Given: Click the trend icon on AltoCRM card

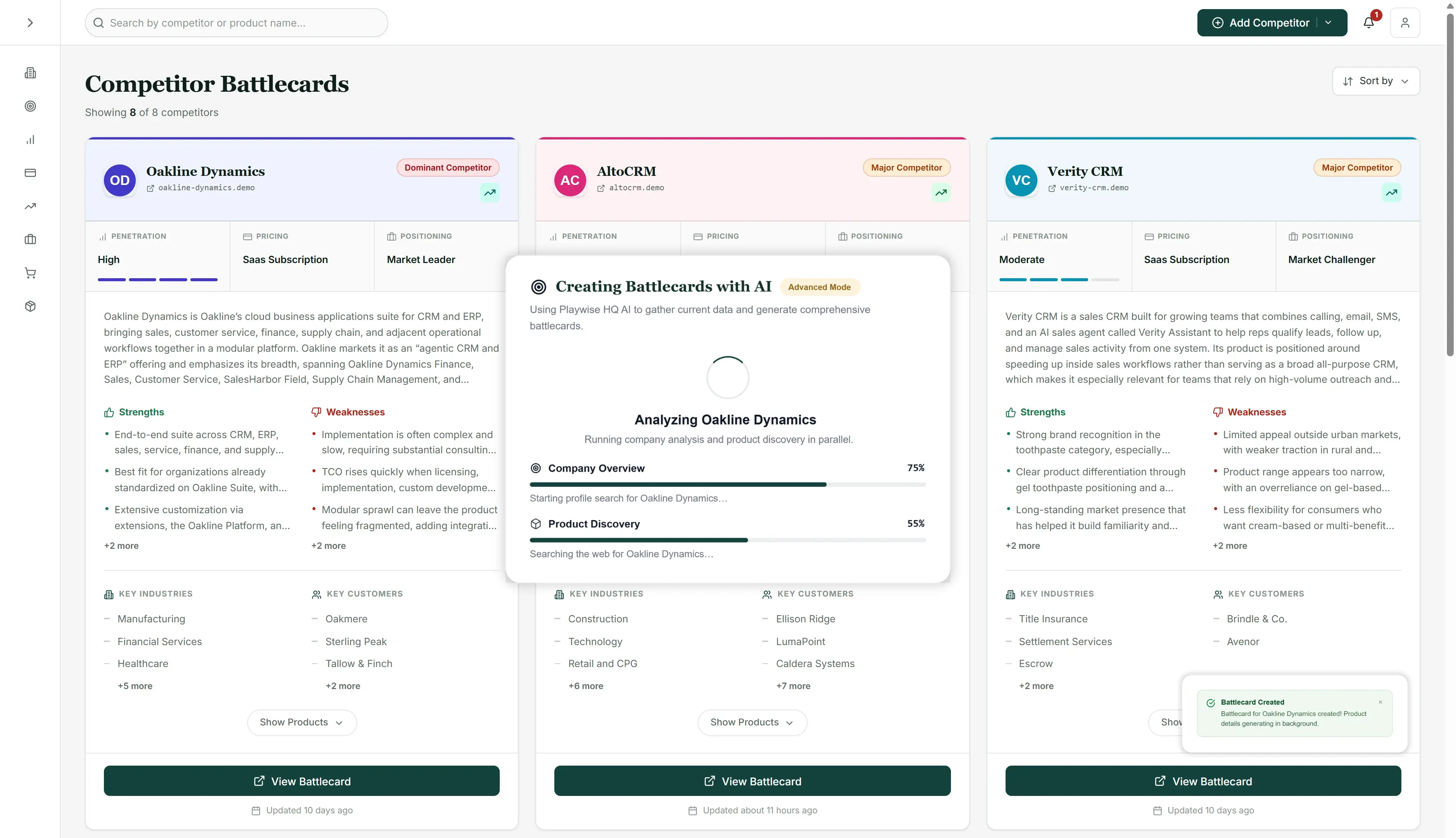Looking at the screenshot, I should pyautogui.click(x=941, y=193).
